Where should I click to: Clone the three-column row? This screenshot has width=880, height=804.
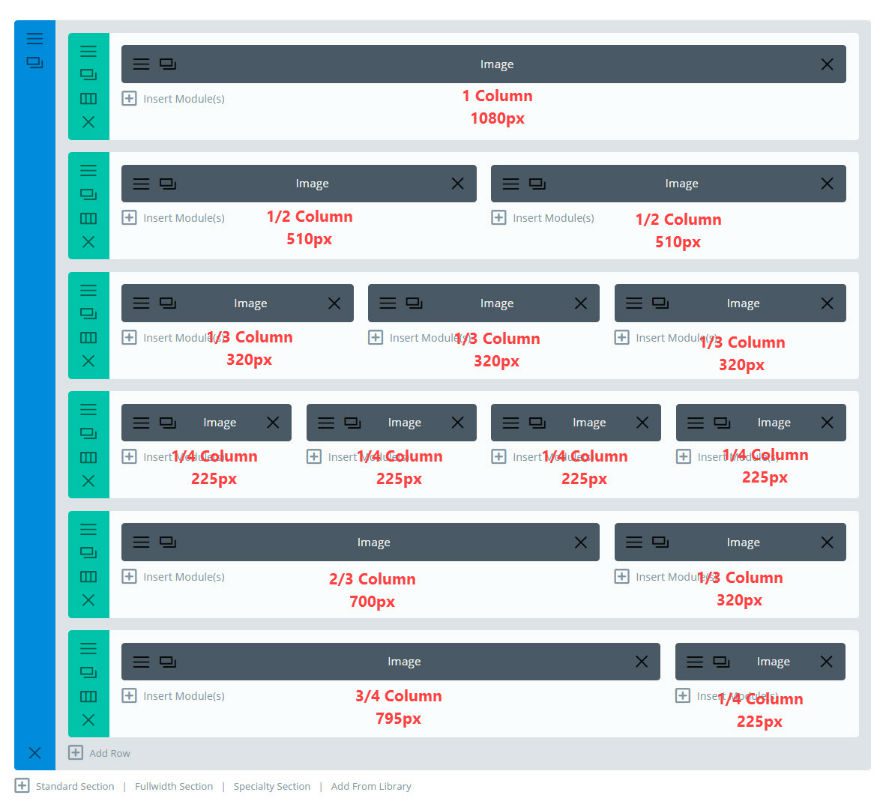(88, 314)
